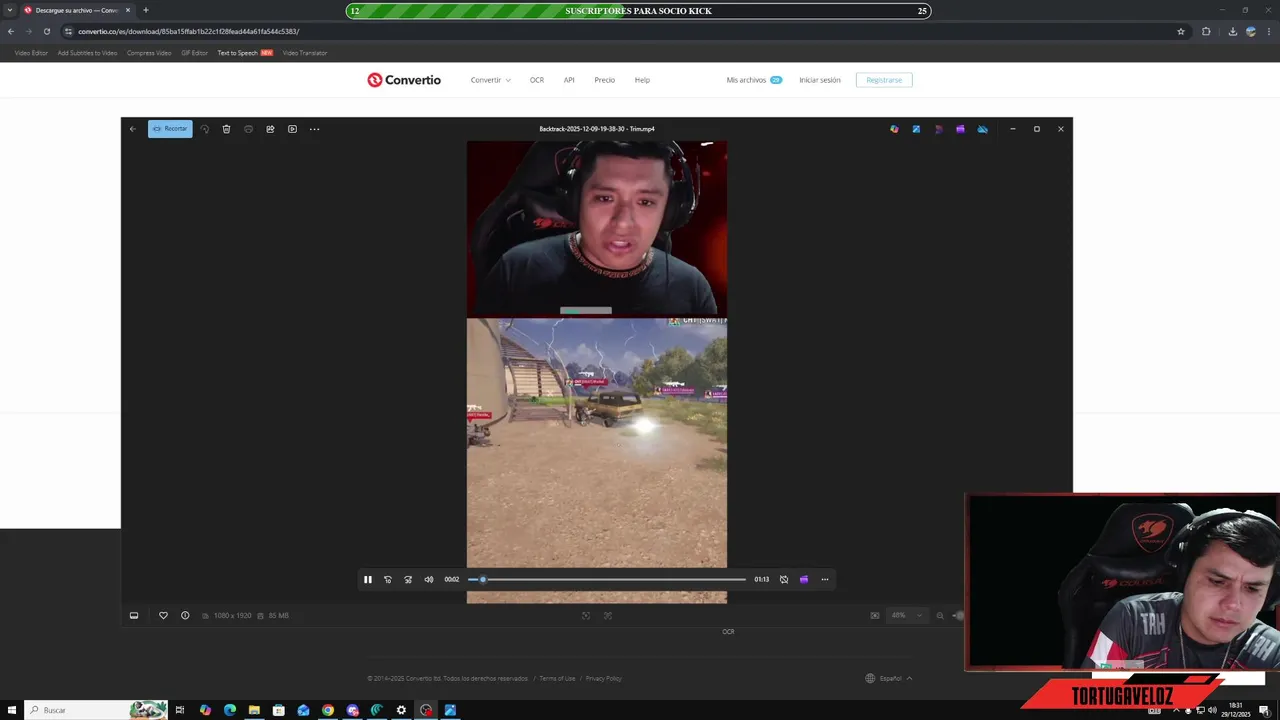Screen dimensions: 1280x720
Task: Open See more menu in Photos toolbar
Action: click(314, 129)
